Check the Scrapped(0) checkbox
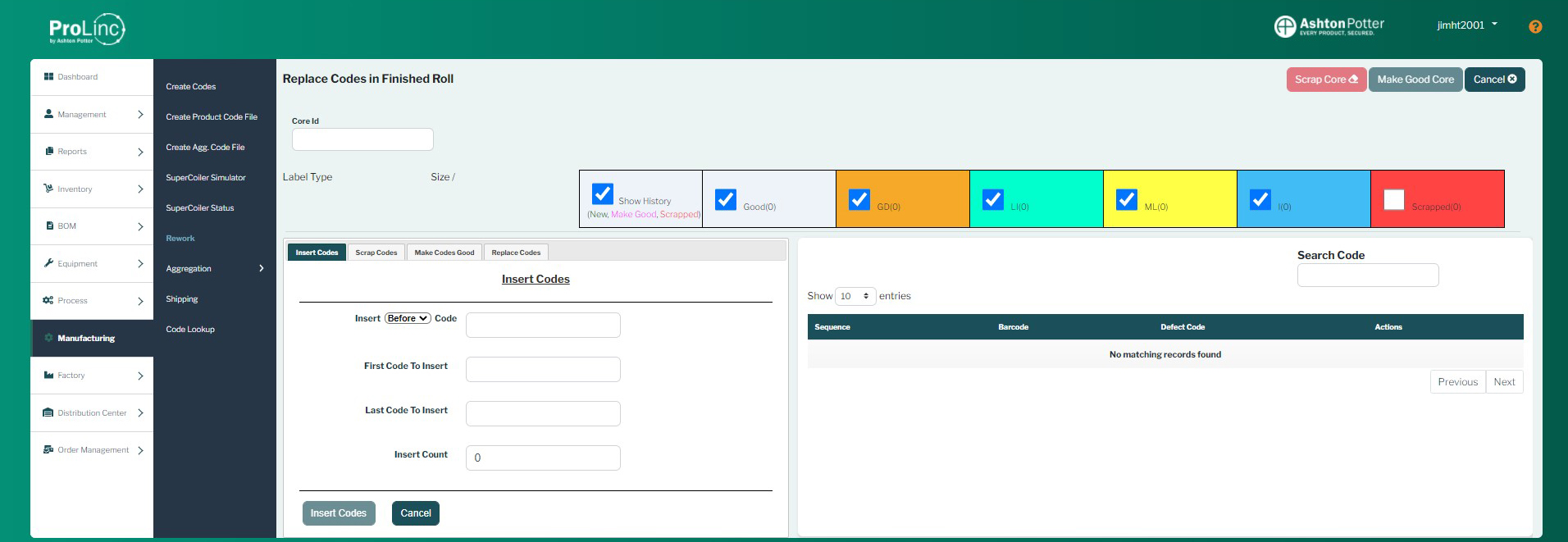The height and width of the screenshot is (542, 1568). pos(1394,199)
